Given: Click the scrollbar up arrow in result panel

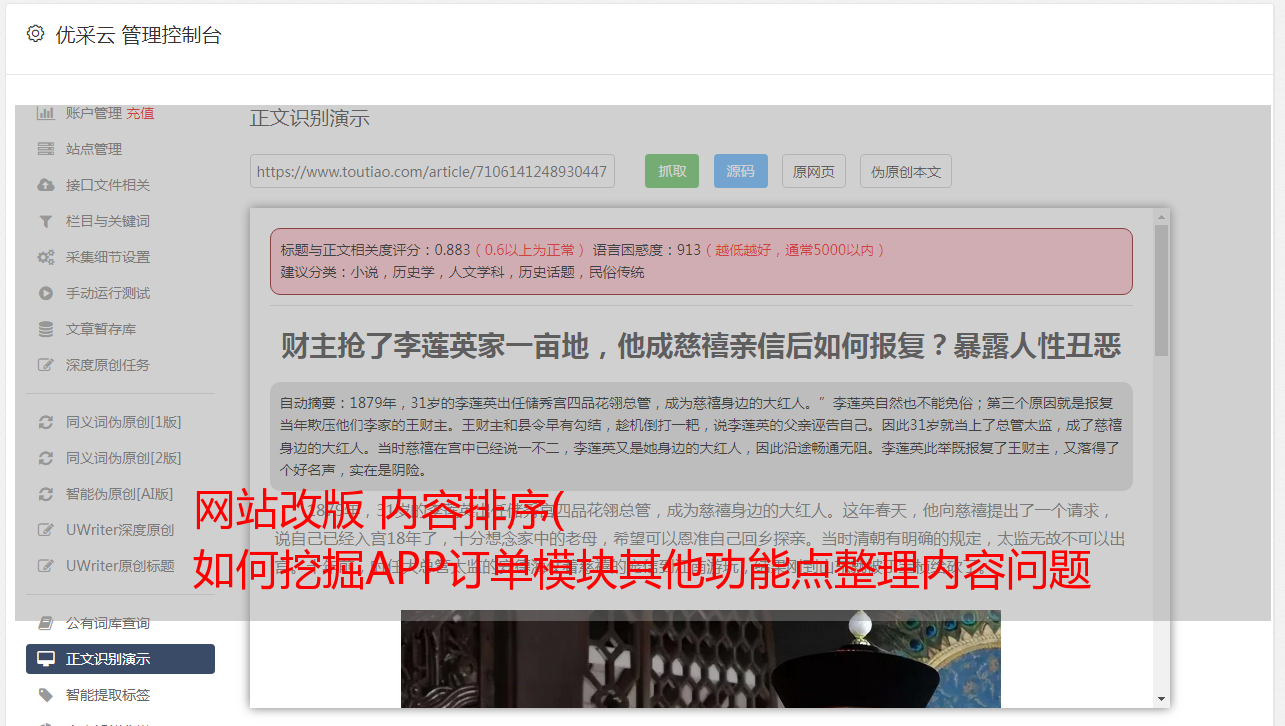Looking at the screenshot, I should [1161, 216].
